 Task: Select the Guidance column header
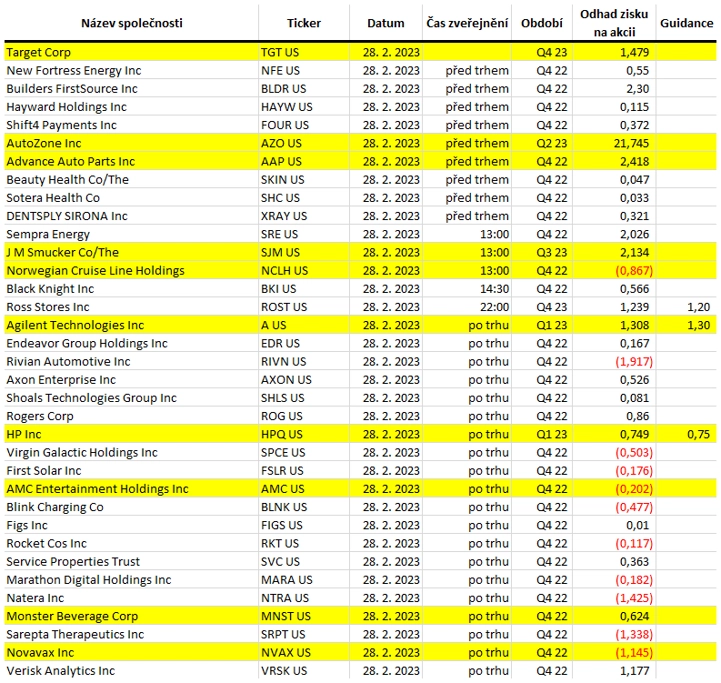point(686,23)
